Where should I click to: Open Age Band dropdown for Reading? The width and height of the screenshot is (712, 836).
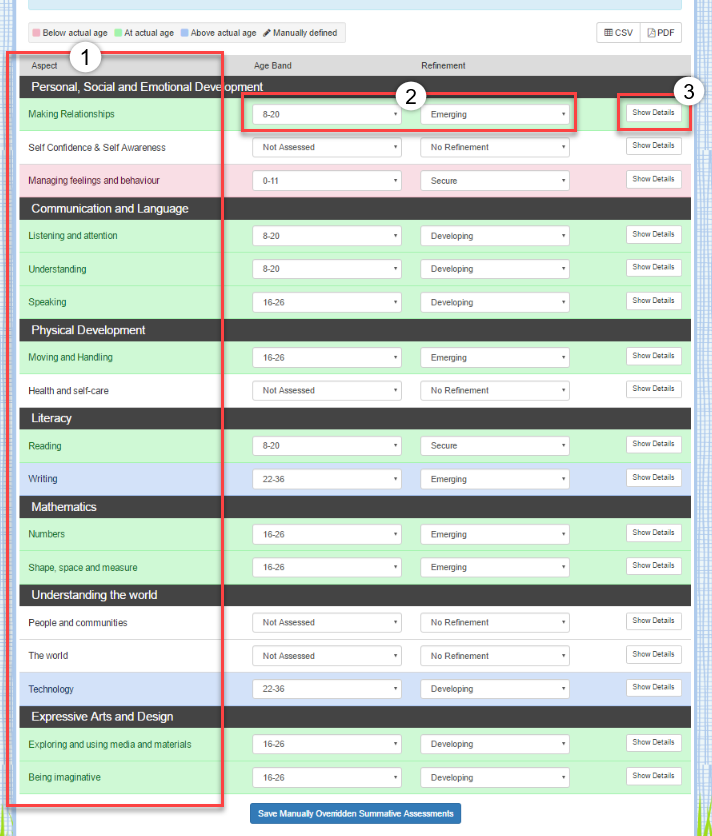coord(327,446)
